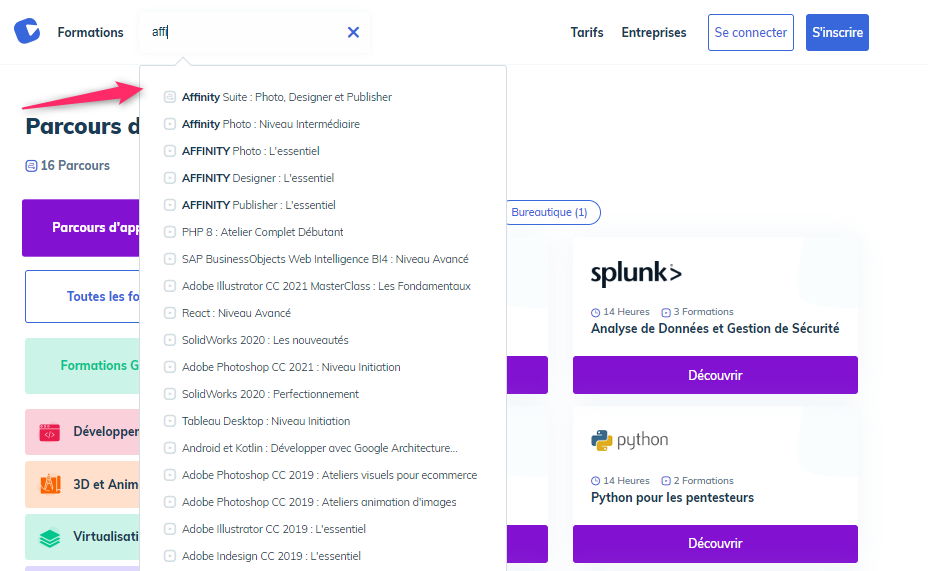The height and width of the screenshot is (571, 928).
Task: Select Adobe Illustrator CC 2019: L'essentiel
Action: (x=273, y=530)
